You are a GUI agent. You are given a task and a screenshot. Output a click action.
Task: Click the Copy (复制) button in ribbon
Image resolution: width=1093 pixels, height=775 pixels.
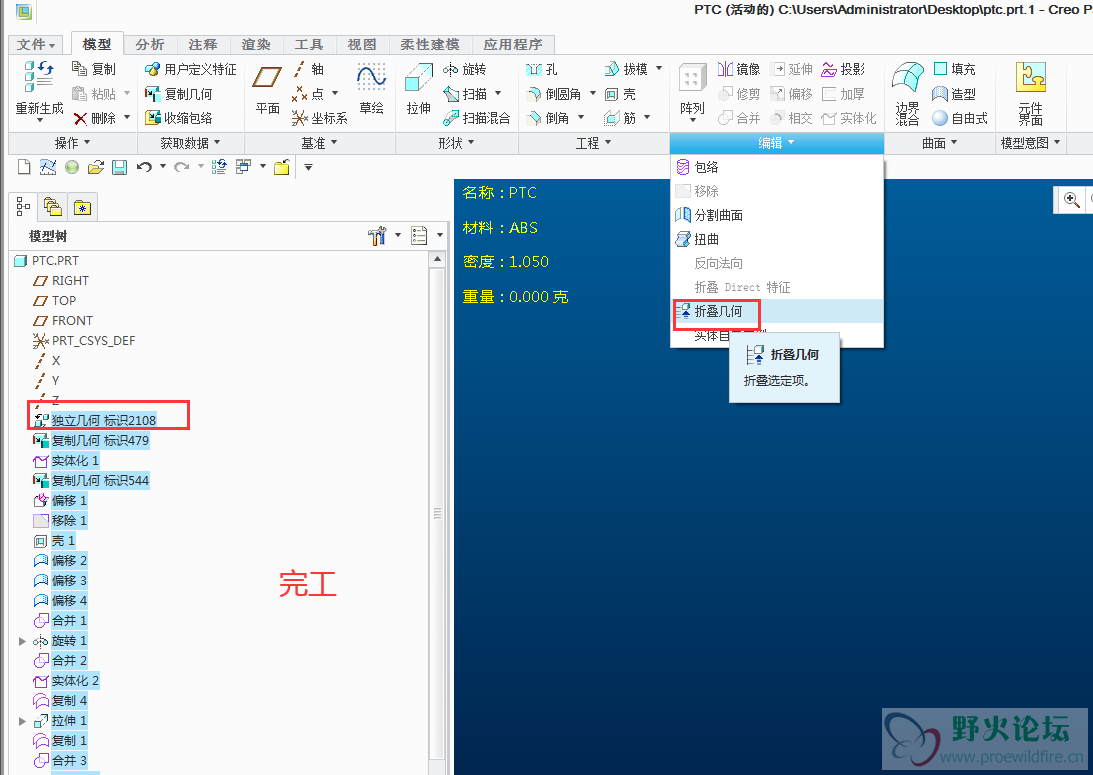pos(94,69)
